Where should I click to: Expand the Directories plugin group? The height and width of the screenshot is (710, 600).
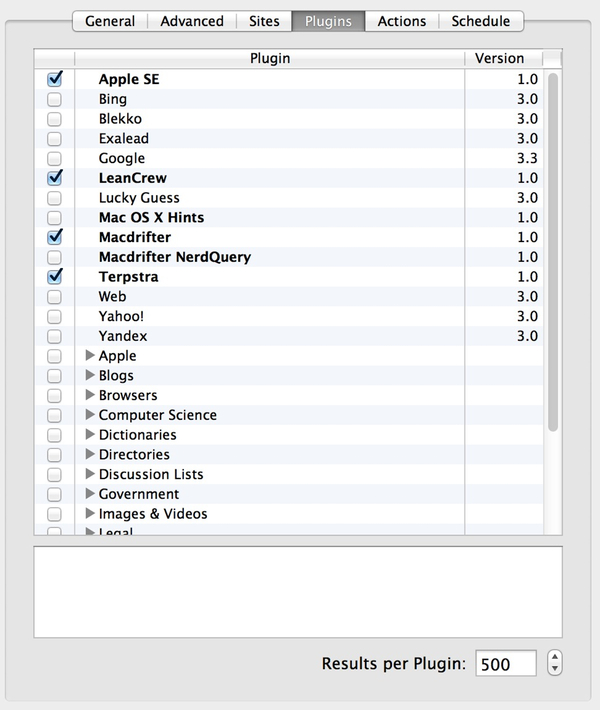click(x=90, y=454)
